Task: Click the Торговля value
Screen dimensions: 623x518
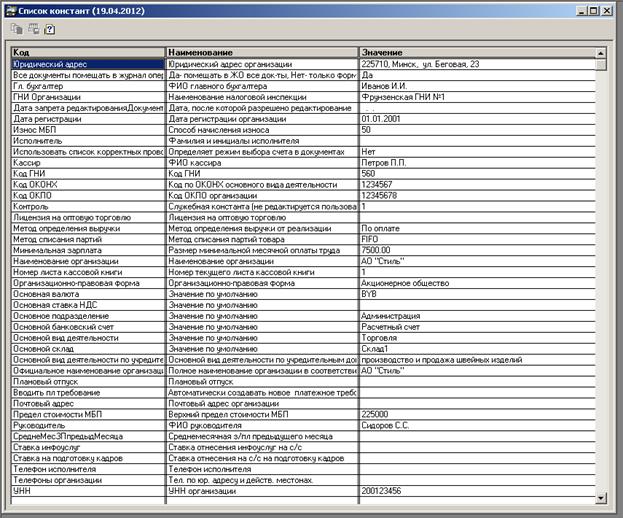Action: tap(379, 338)
